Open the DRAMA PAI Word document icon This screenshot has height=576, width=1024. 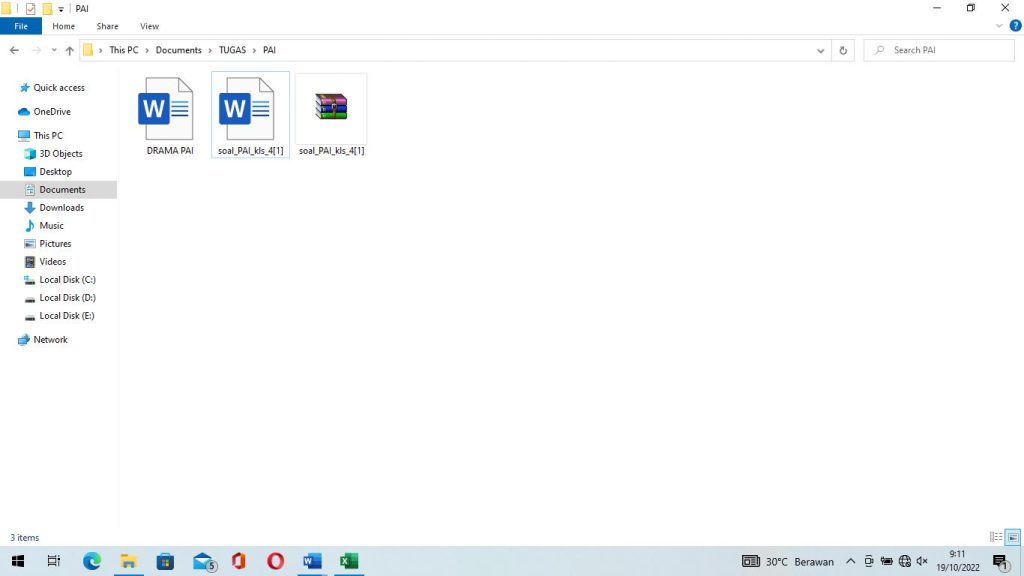click(x=166, y=108)
